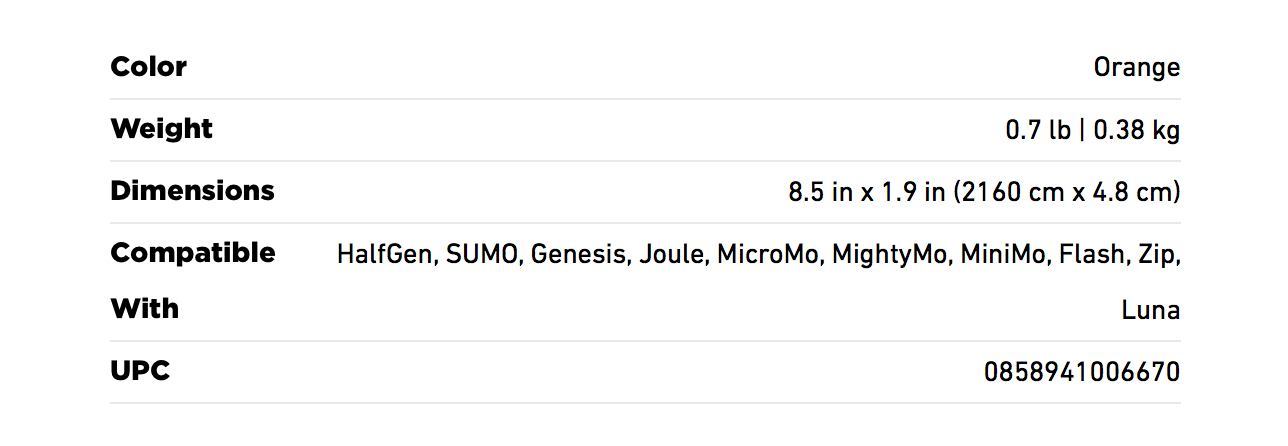1288x446 pixels.
Task: Click the Dimensions label
Action: [x=192, y=191]
